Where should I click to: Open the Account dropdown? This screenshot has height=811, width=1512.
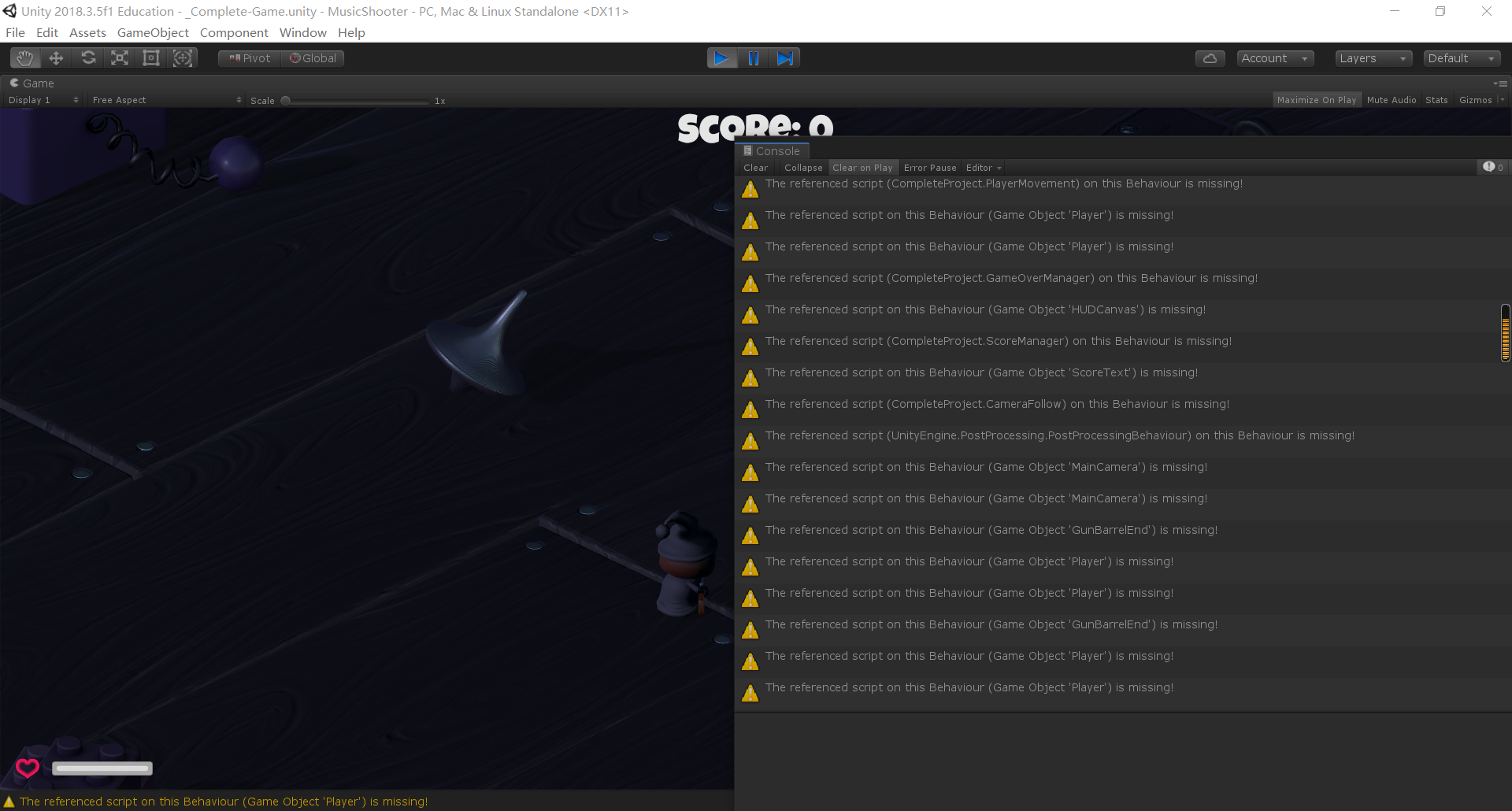(x=1275, y=58)
